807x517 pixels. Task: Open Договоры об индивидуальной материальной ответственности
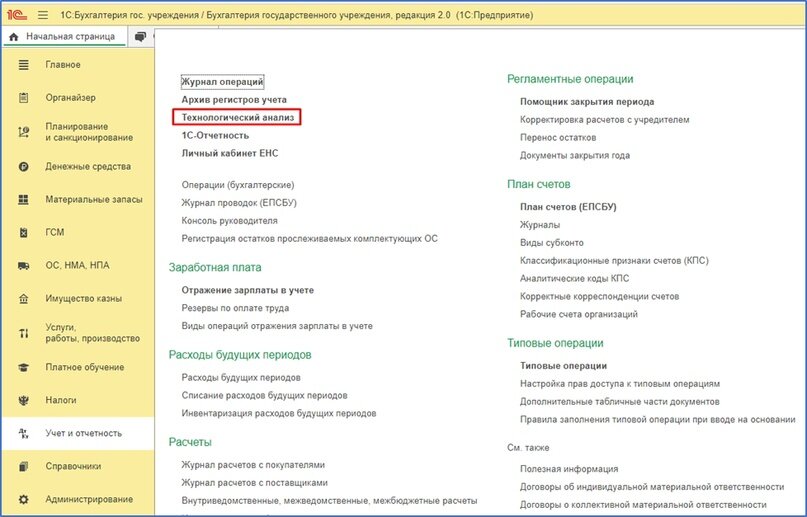click(652, 487)
